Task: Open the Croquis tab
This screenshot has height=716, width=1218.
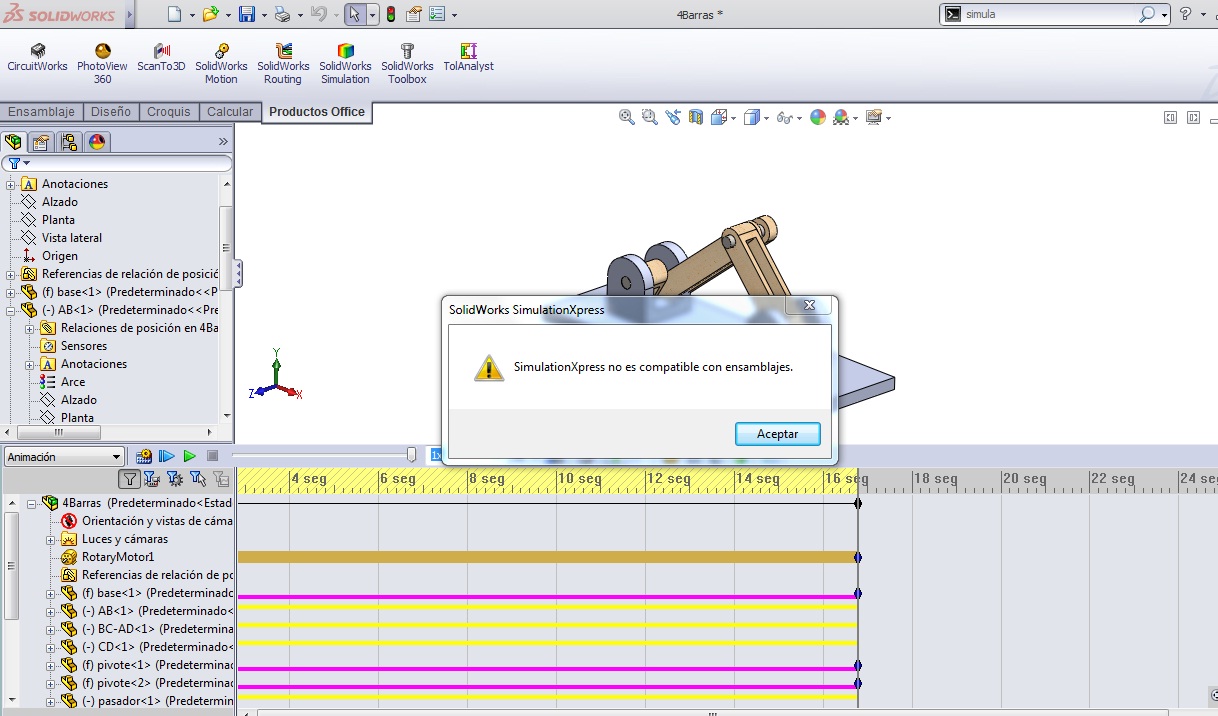Action: 169,112
